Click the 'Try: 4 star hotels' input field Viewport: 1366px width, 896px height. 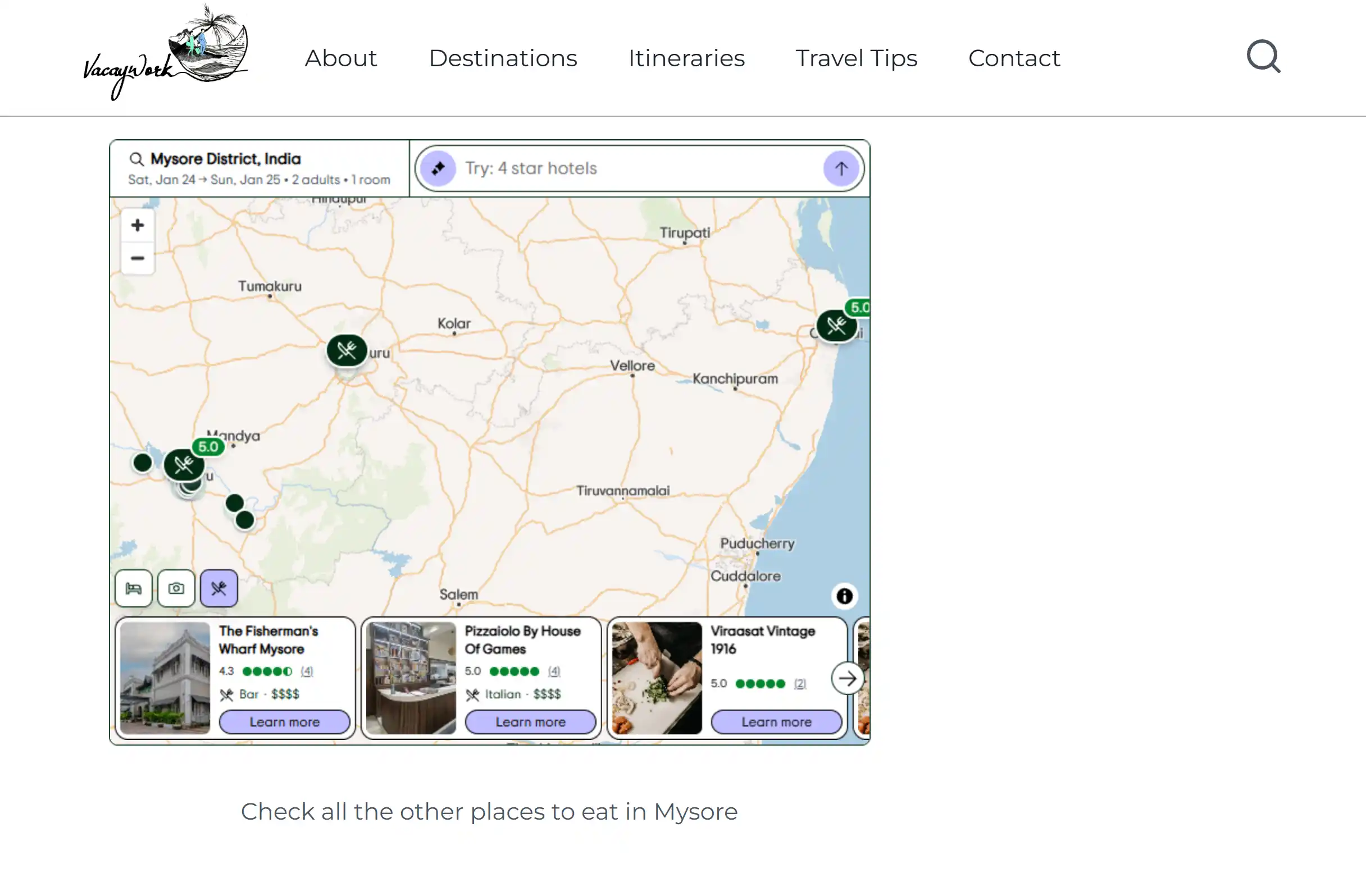(631, 168)
